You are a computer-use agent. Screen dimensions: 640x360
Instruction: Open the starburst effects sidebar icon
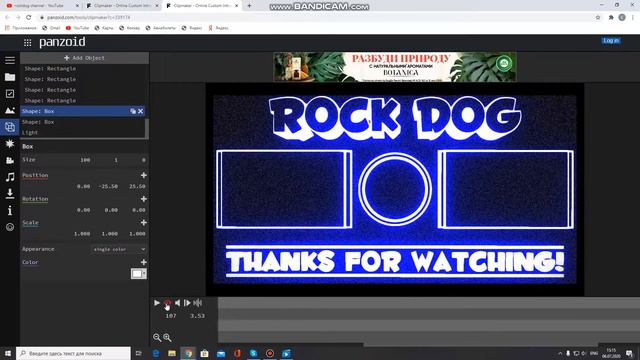[x=10, y=144]
